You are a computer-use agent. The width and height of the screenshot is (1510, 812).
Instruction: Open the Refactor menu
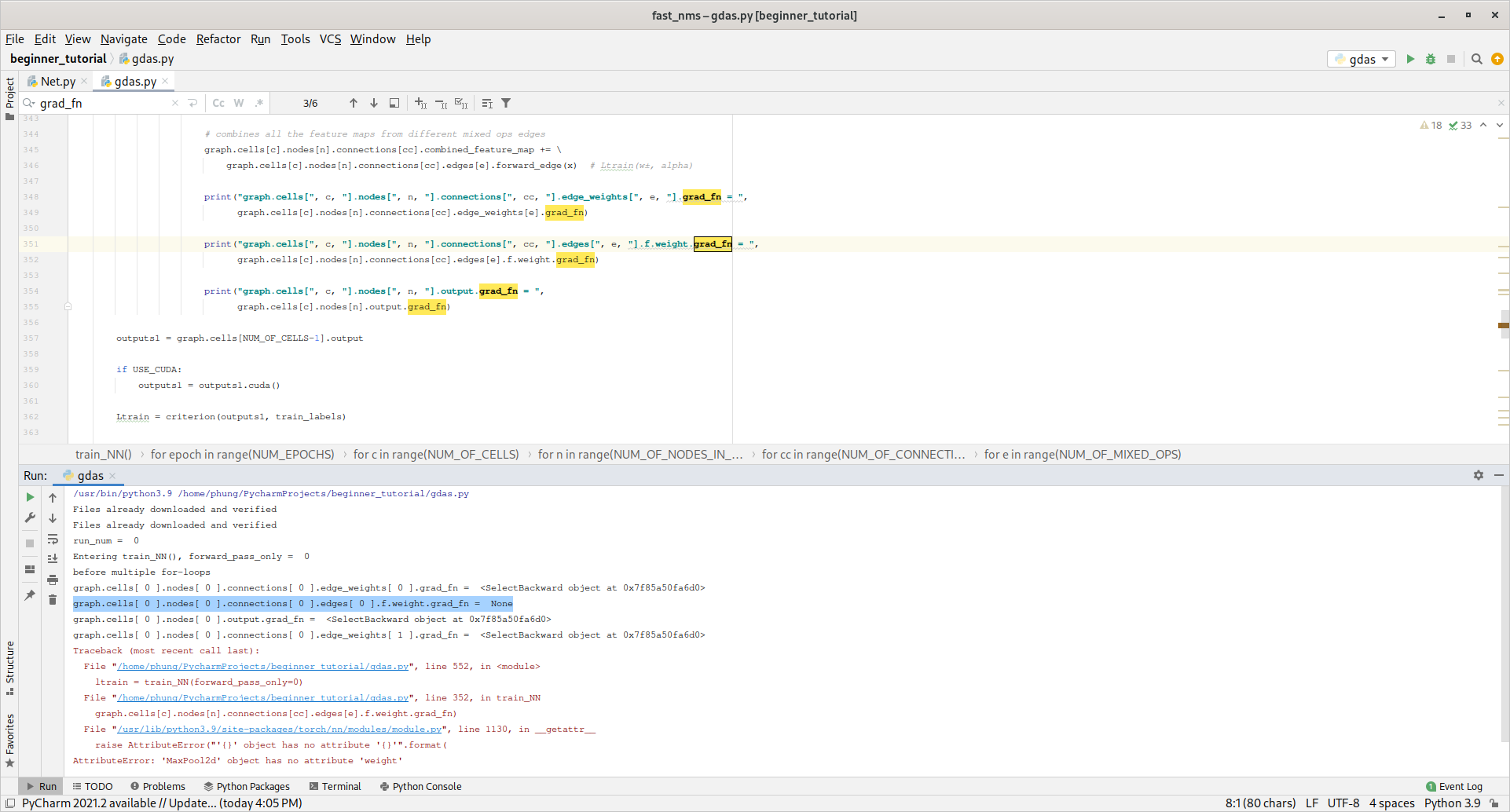[218, 39]
